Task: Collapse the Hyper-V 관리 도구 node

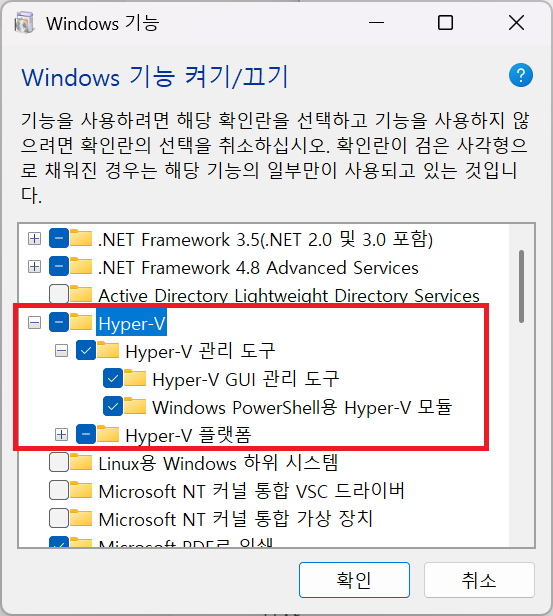Action: point(61,350)
